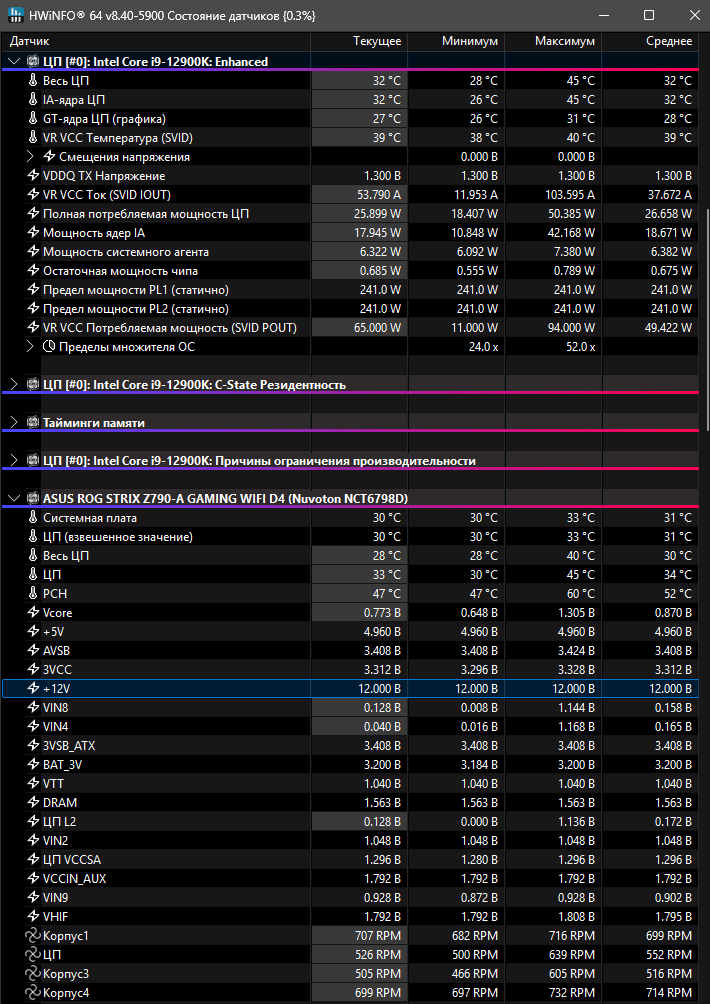
Task: Click lightning icon next to VDDQ TX Напряжение
Action: [33, 176]
